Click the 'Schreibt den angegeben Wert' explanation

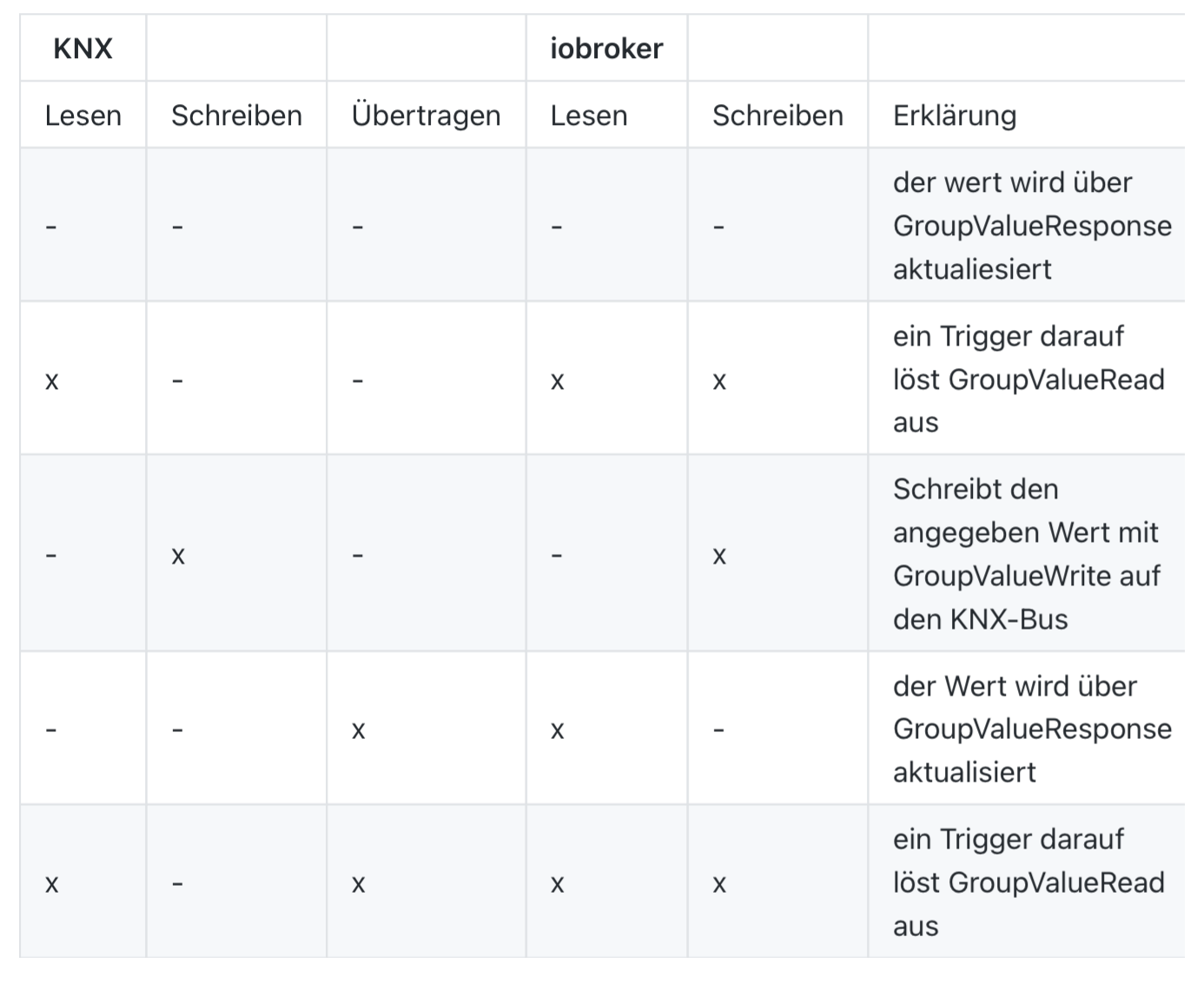click(1026, 554)
